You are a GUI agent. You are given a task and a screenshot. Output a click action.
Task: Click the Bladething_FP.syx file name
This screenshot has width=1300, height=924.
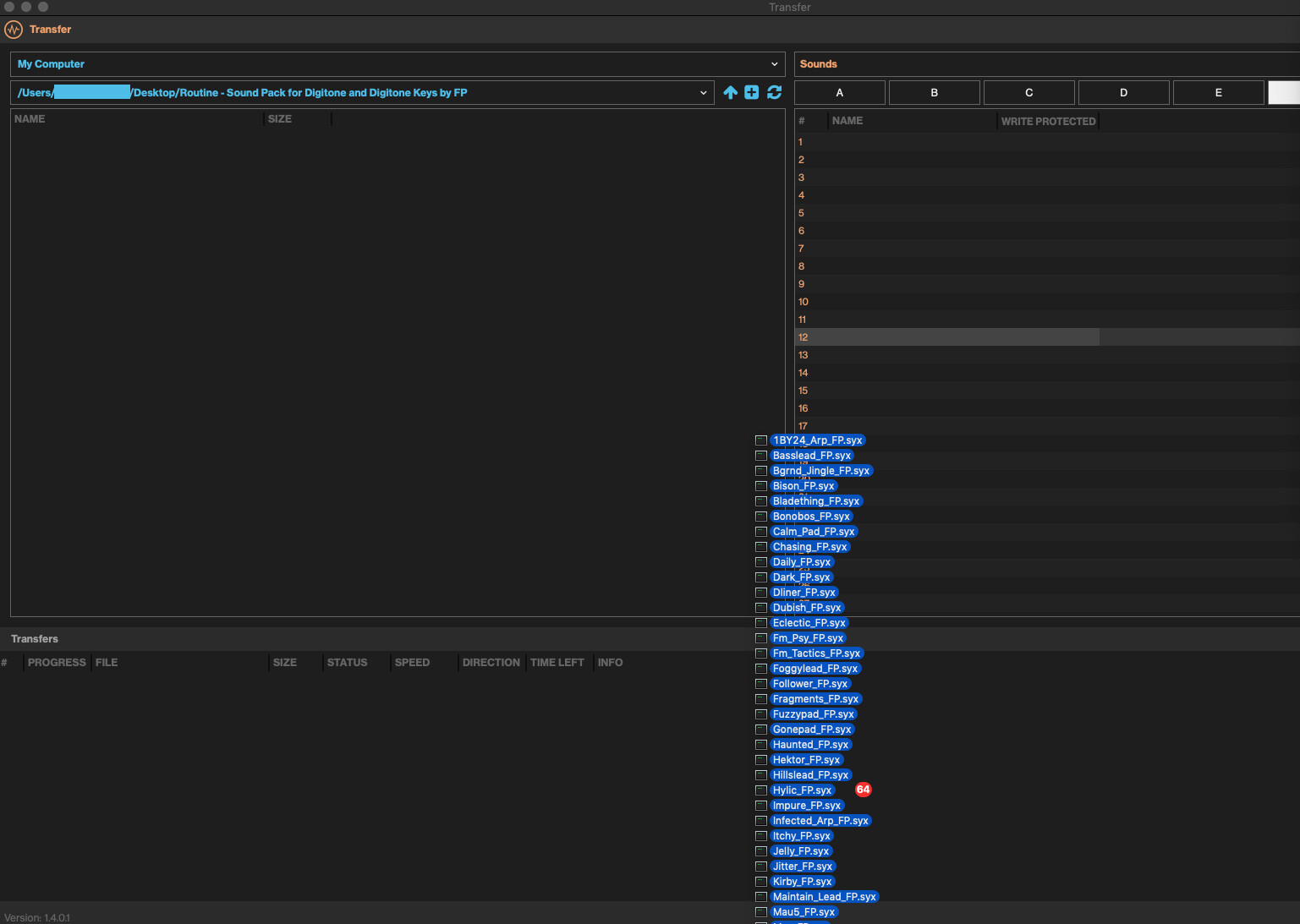pos(816,501)
